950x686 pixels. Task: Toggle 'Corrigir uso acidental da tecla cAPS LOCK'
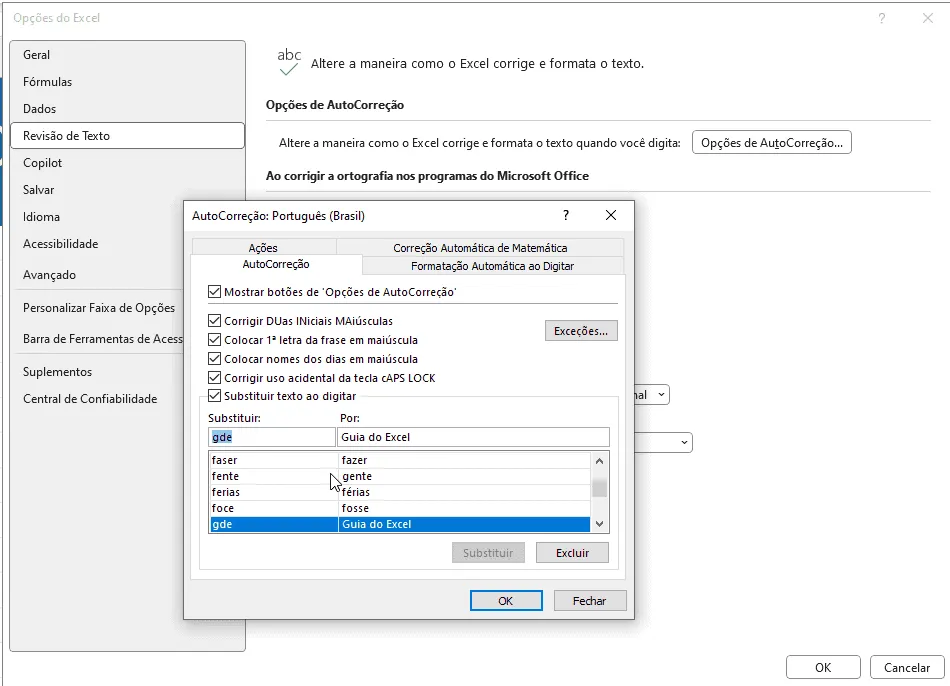(x=214, y=378)
